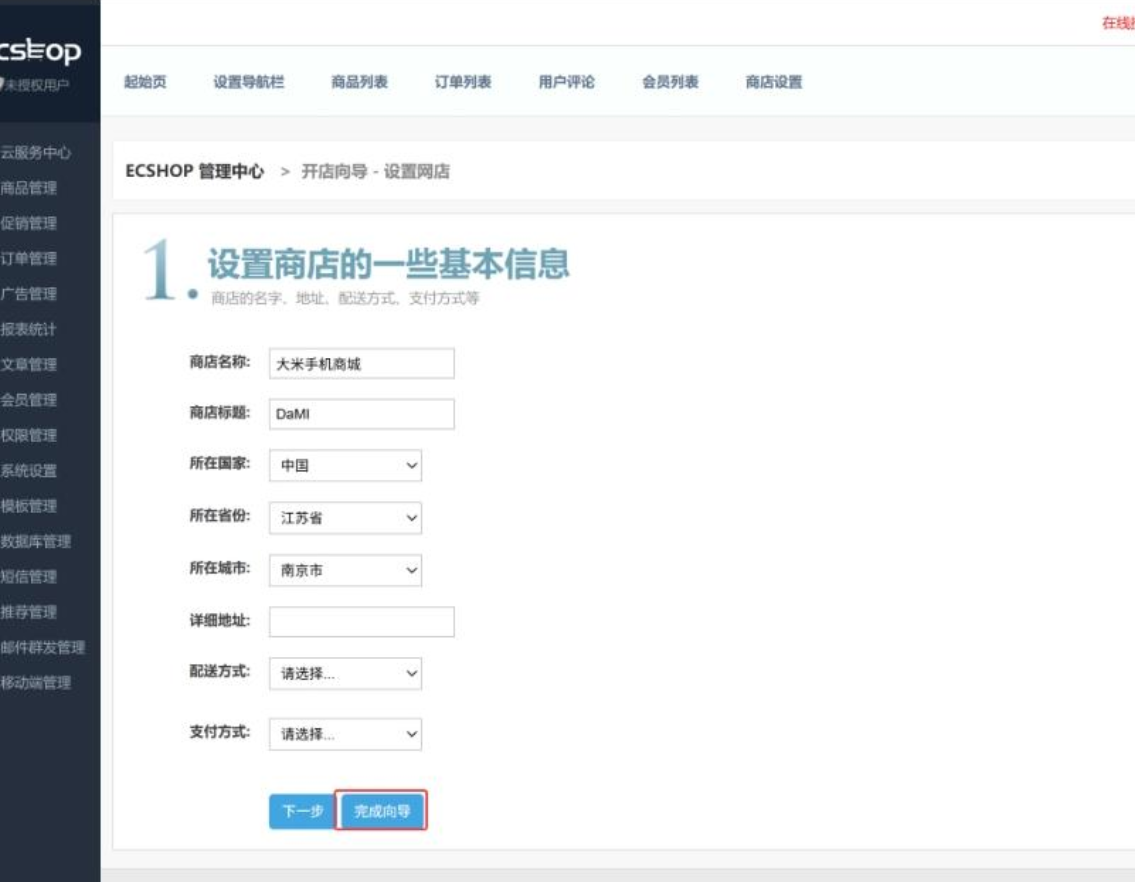1135x882 pixels.
Task: Expand 广告管理 in sidebar
Action: click(29, 294)
